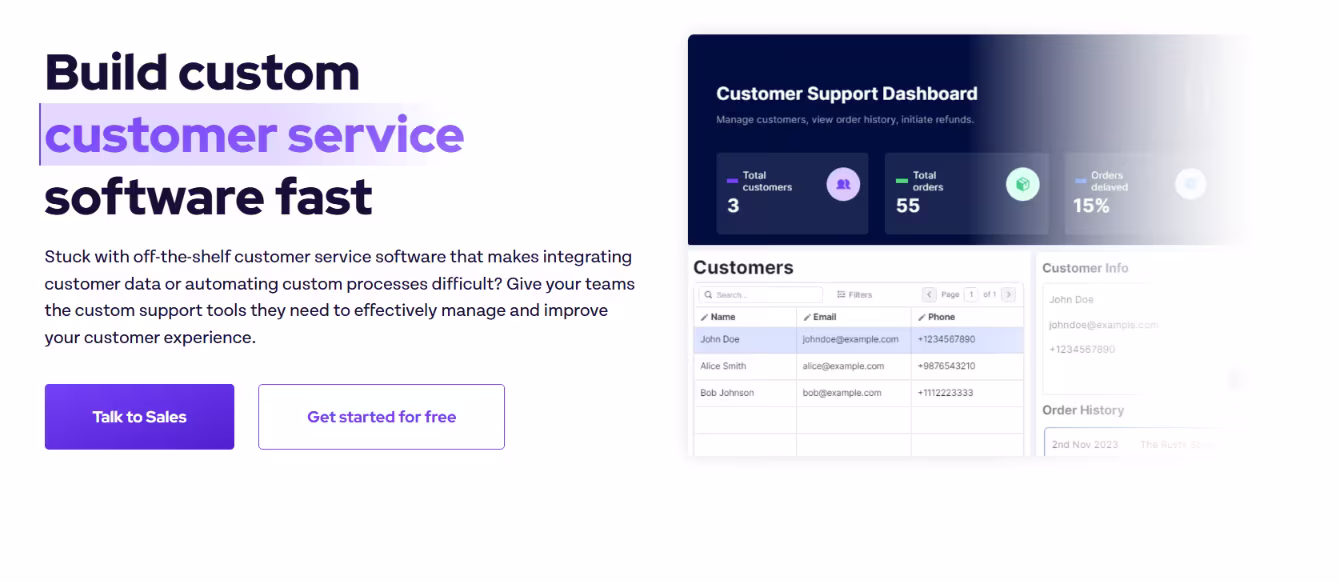Click the Total orders value 55
This screenshot has height=582, width=1340.
[x=907, y=206]
